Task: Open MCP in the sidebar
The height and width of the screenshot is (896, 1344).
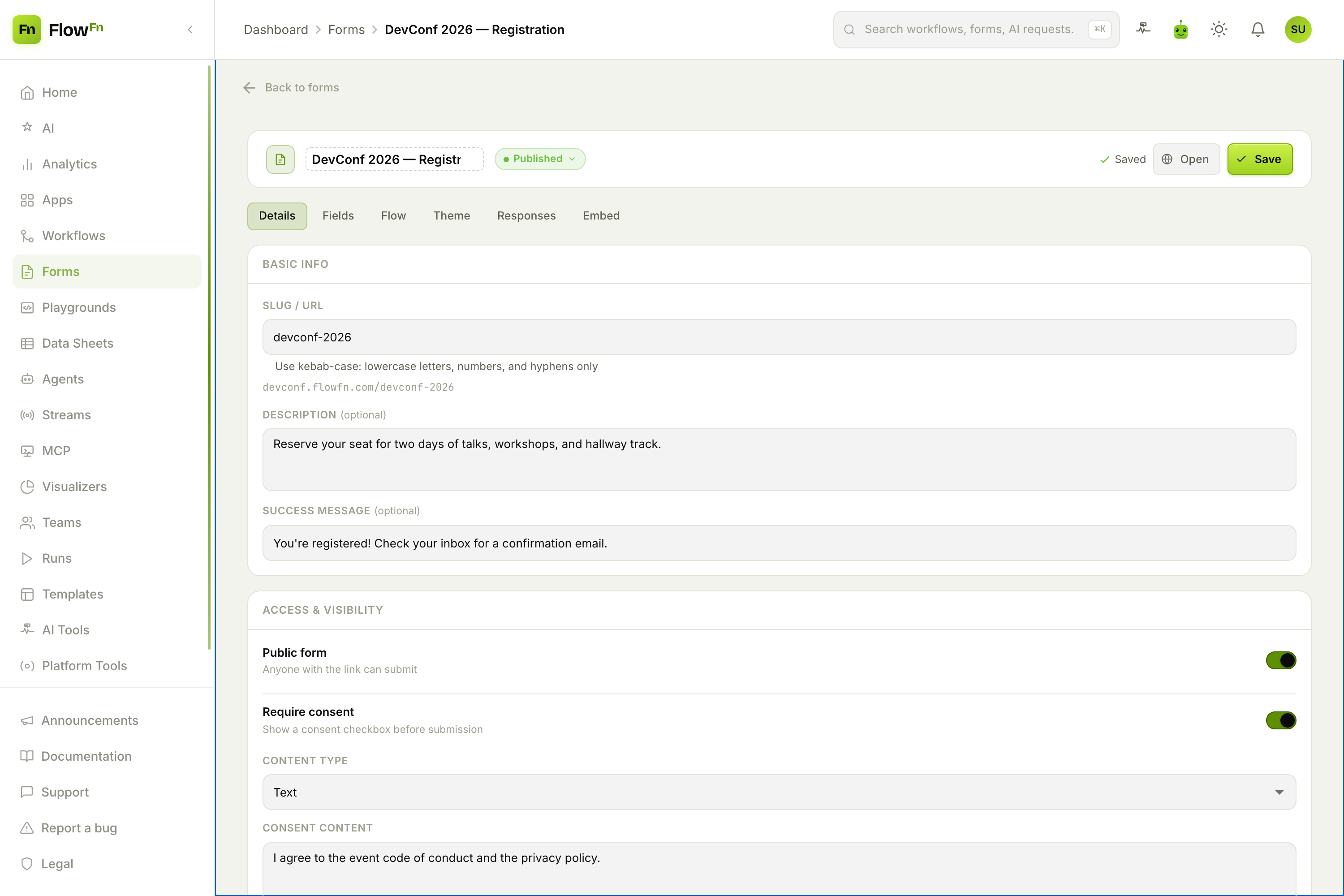Action: point(107,451)
